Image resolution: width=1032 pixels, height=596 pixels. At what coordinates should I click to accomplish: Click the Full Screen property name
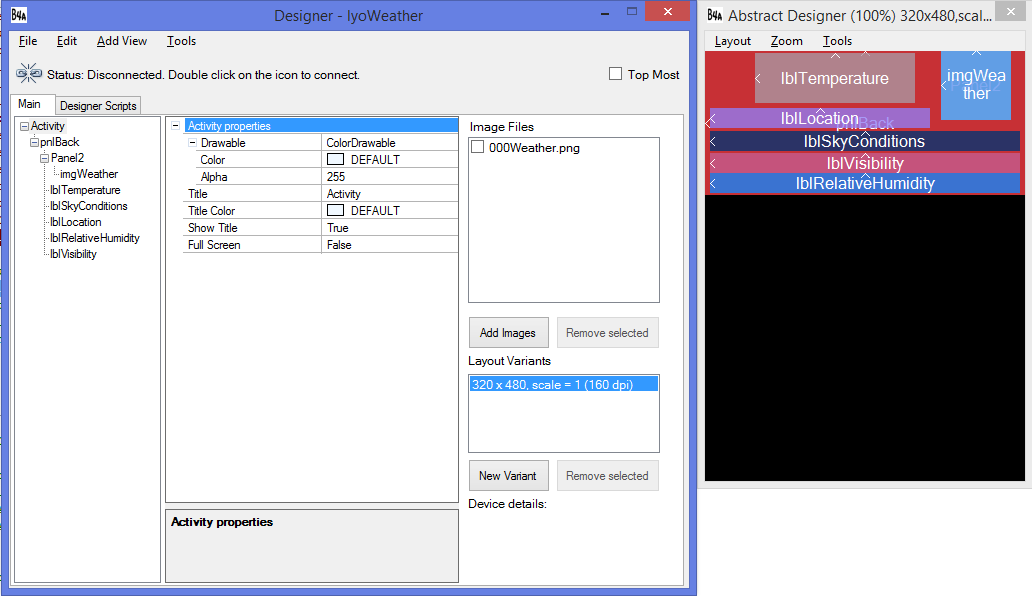214,245
